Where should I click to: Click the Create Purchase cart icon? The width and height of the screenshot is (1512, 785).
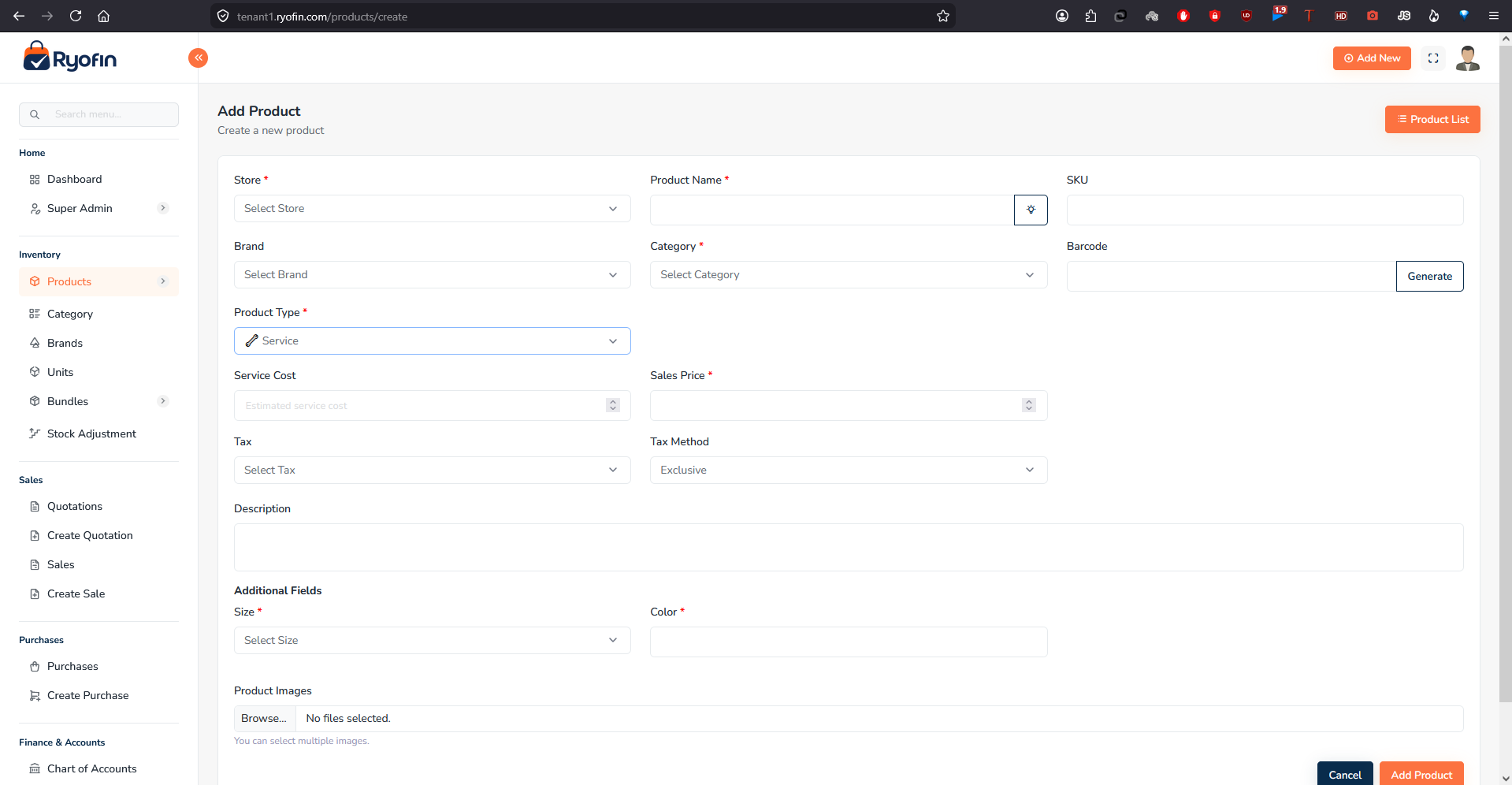click(35, 695)
